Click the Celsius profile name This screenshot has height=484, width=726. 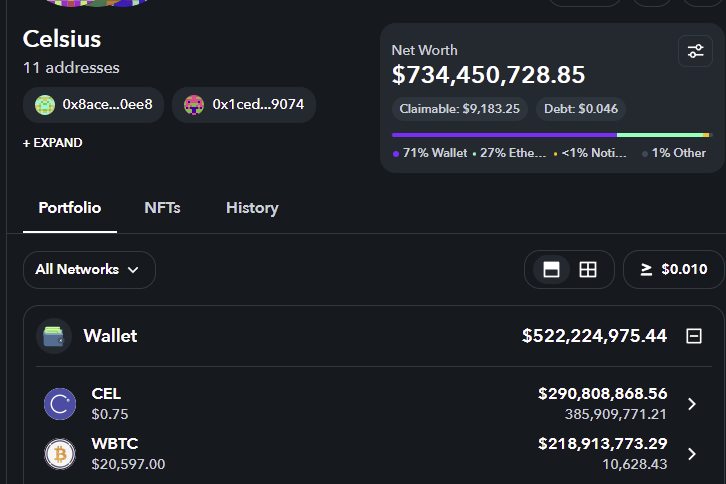pyautogui.click(x=62, y=39)
